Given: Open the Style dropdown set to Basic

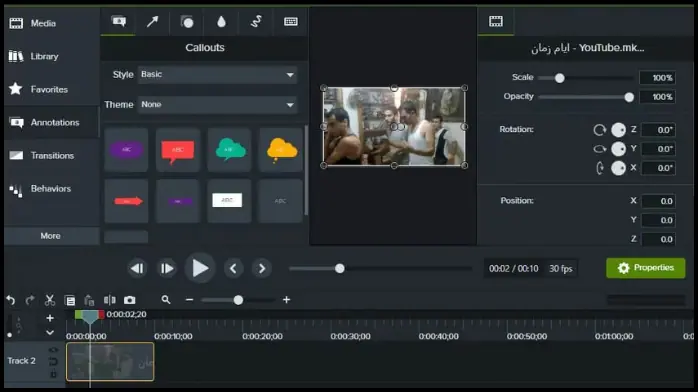Looking at the screenshot, I should coord(217,75).
